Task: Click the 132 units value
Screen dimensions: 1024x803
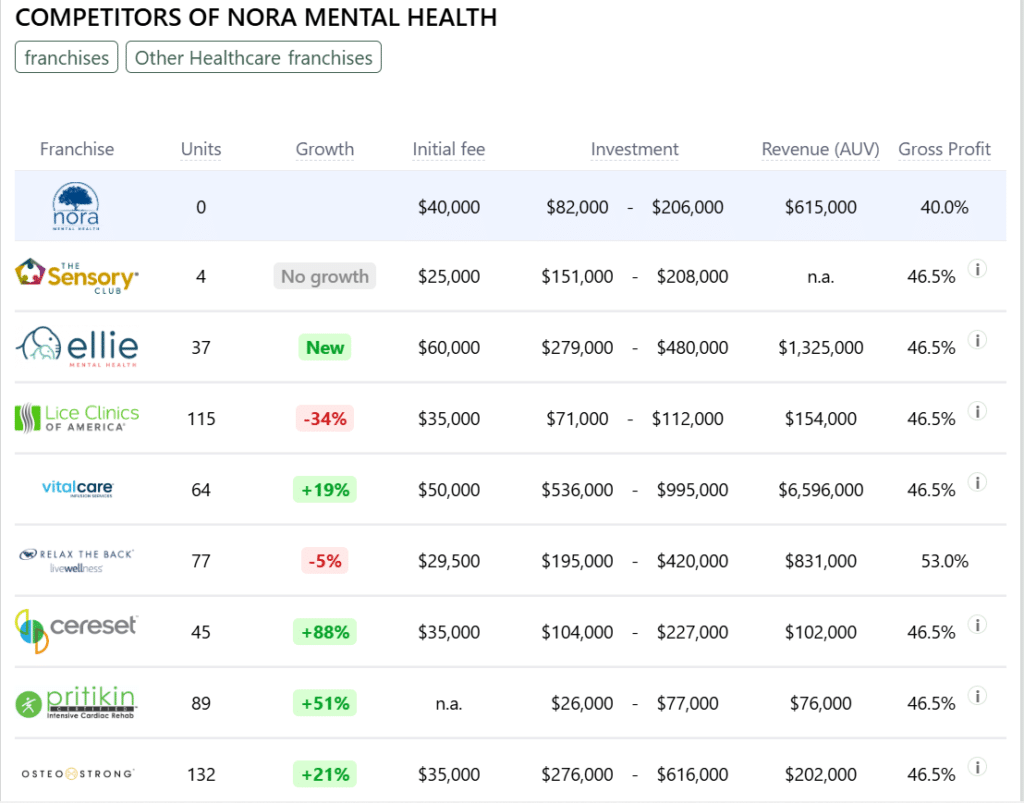Action: 201,774
